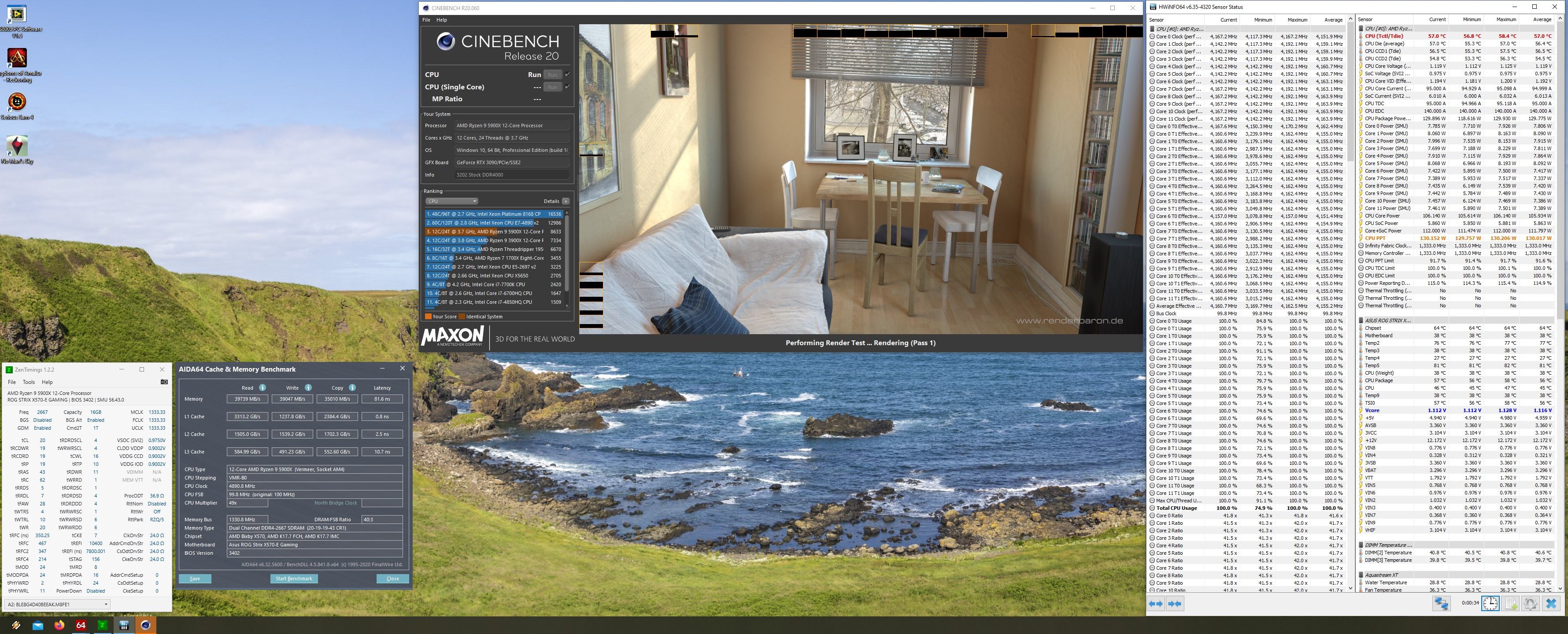
Task: Switch to ZenTimings taskbar icon
Action: (x=102, y=625)
